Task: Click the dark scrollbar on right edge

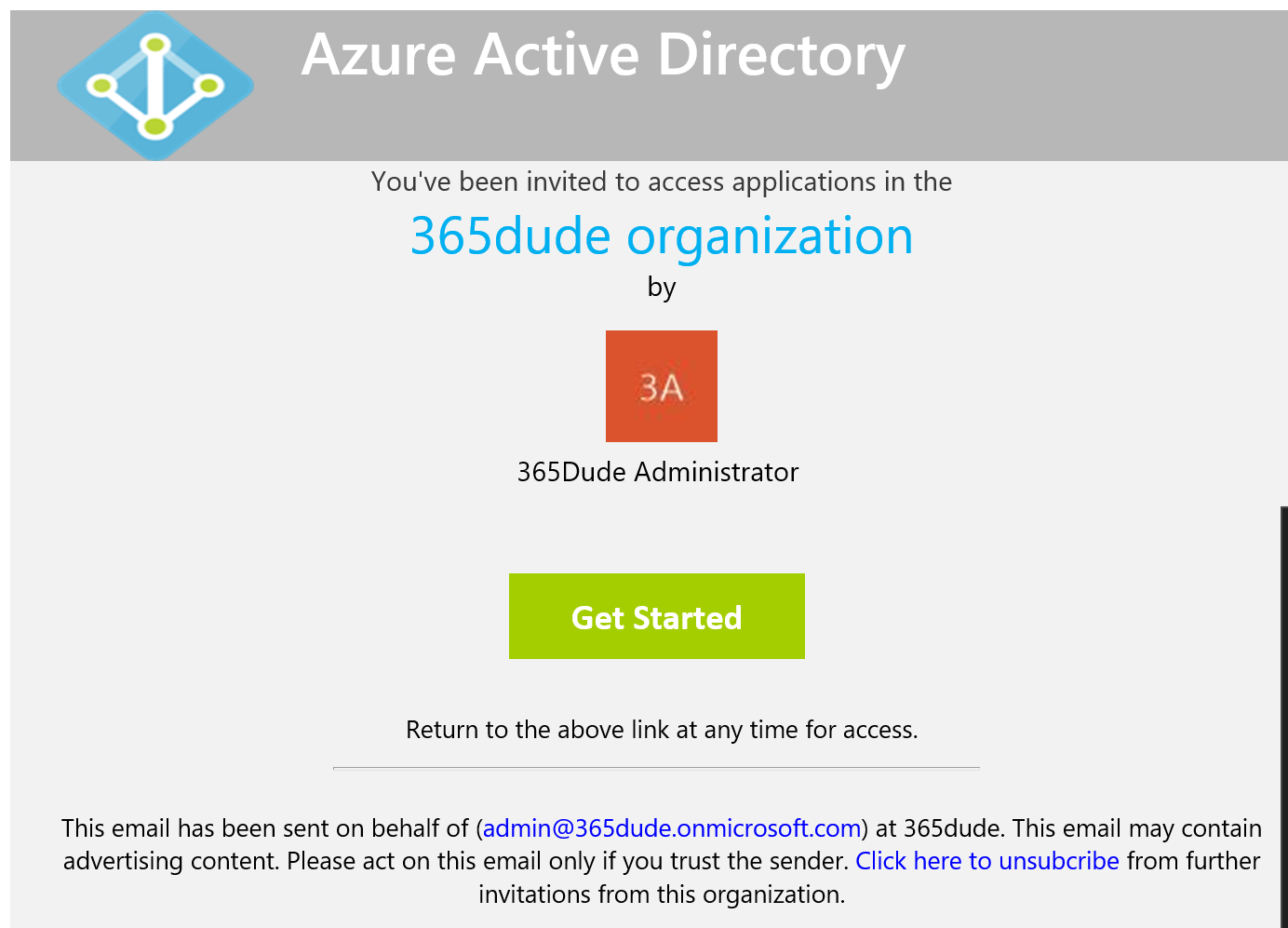Action: (x=1284, y=715)
